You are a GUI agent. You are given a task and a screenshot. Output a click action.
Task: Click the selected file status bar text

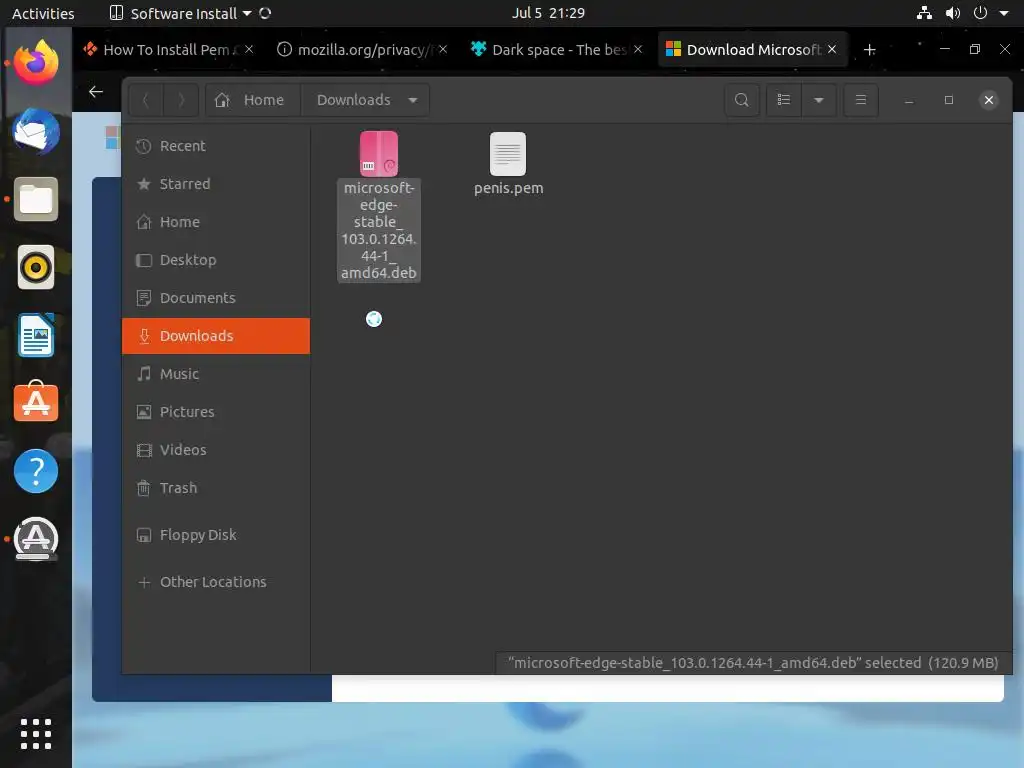(x=753, y=663)
